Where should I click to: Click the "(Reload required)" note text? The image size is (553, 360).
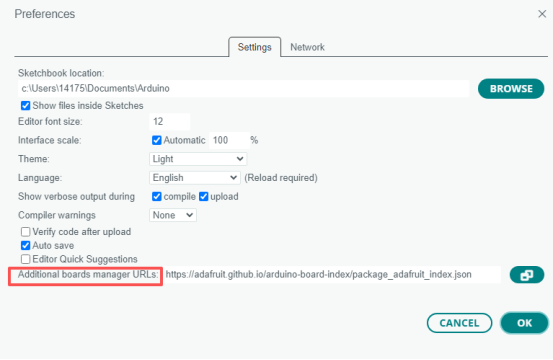(281, 178)
